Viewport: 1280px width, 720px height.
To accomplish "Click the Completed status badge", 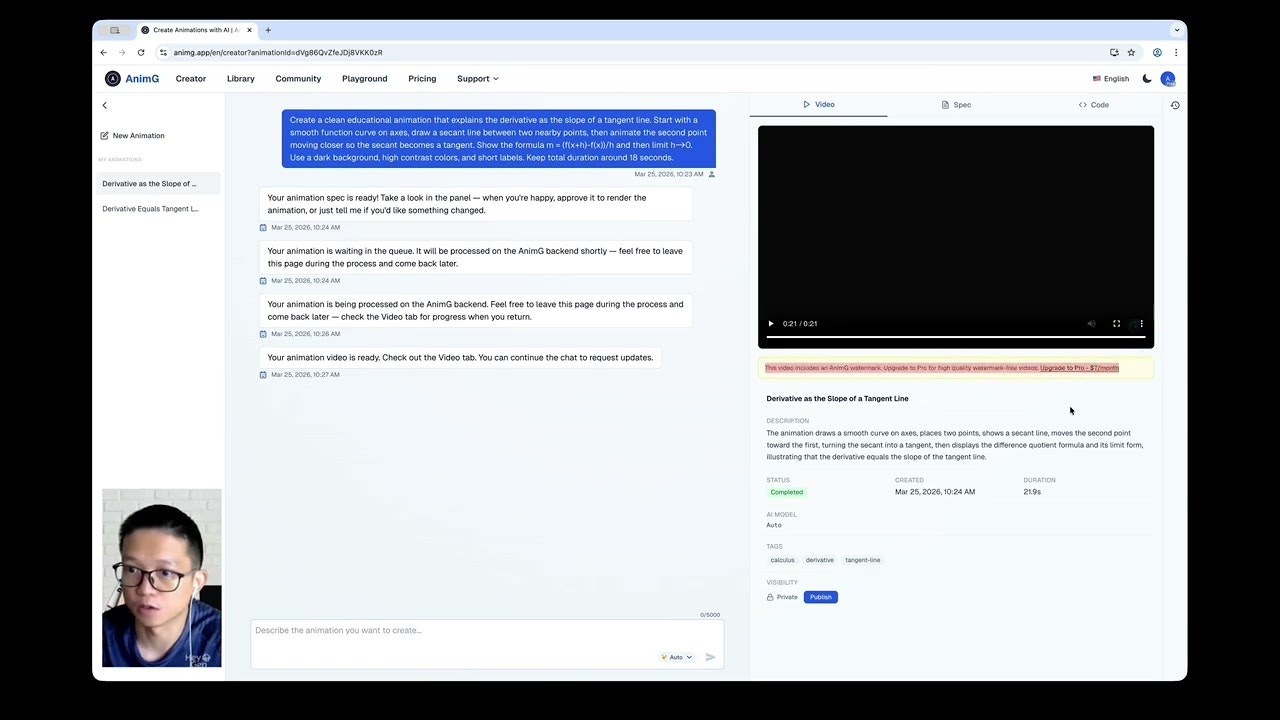I will (x=787, y=492).
